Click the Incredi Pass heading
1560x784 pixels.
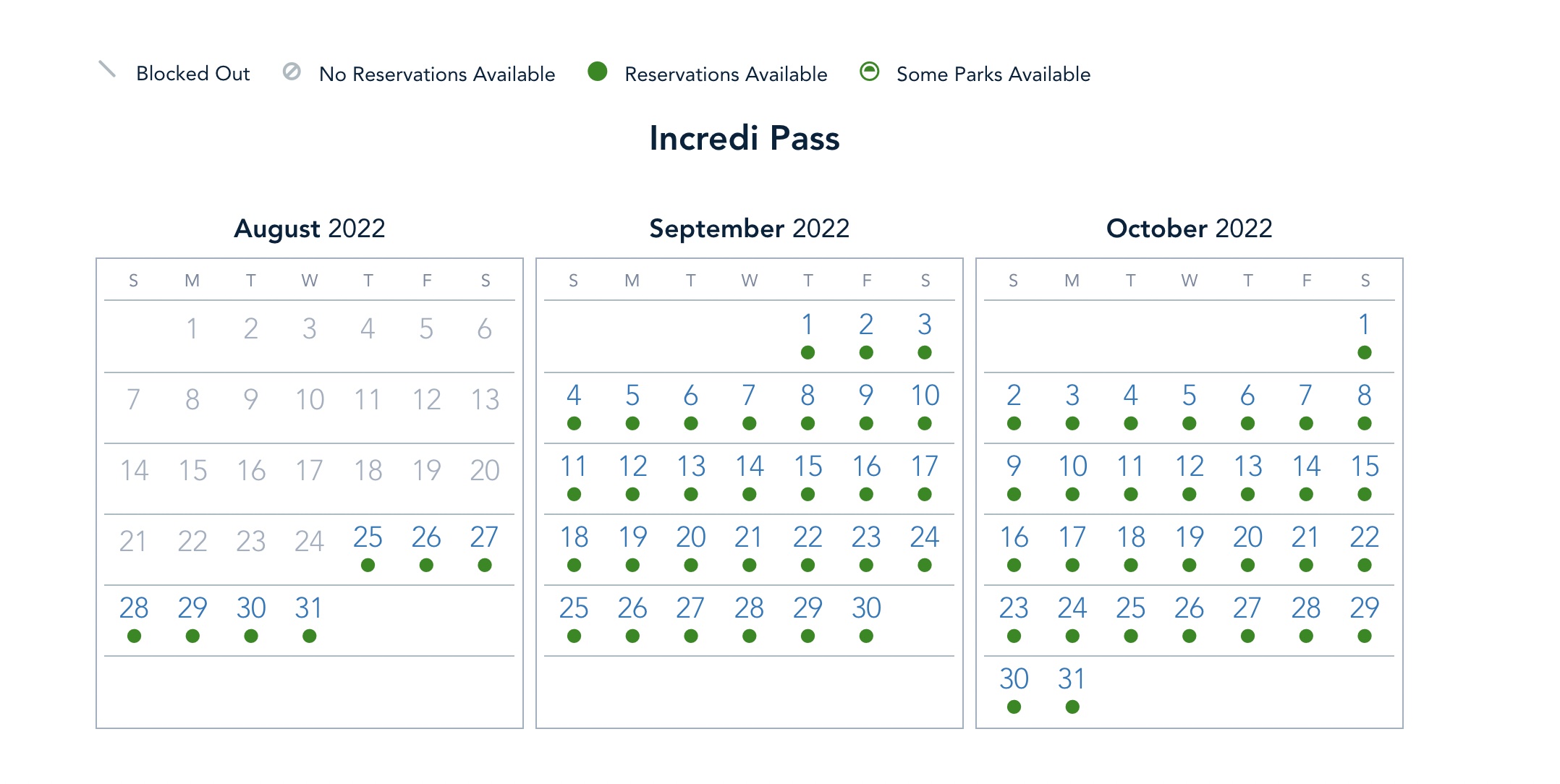744,138
